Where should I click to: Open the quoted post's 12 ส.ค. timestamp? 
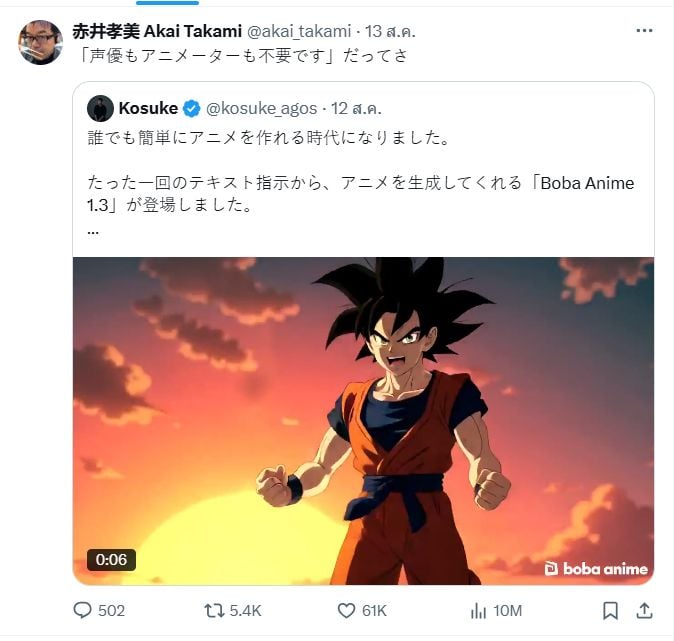click(356, 108)
